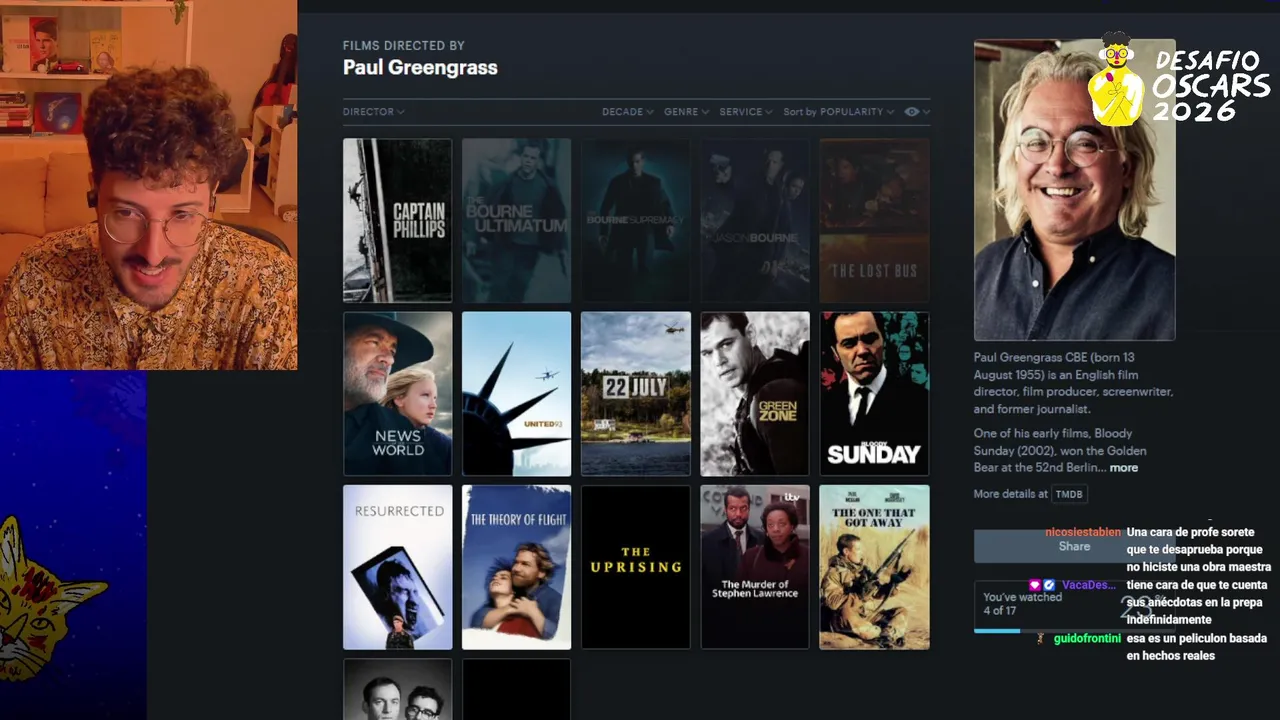Screen dimensions: 1280x720
Task: Click the Desafio Oscars 2026 logo
Action: click(x=1179, y=79)
